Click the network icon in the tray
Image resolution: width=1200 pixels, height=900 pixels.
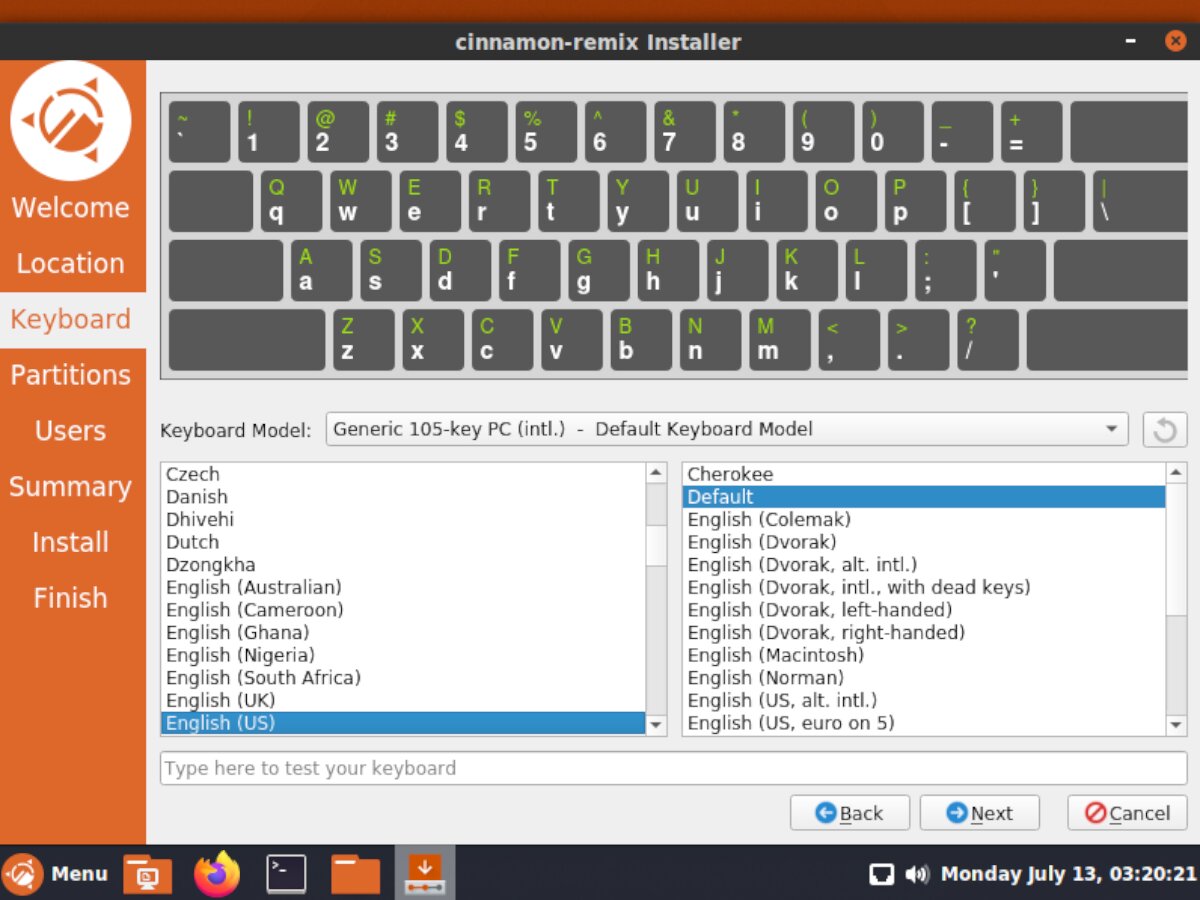[x=882, y=873]
